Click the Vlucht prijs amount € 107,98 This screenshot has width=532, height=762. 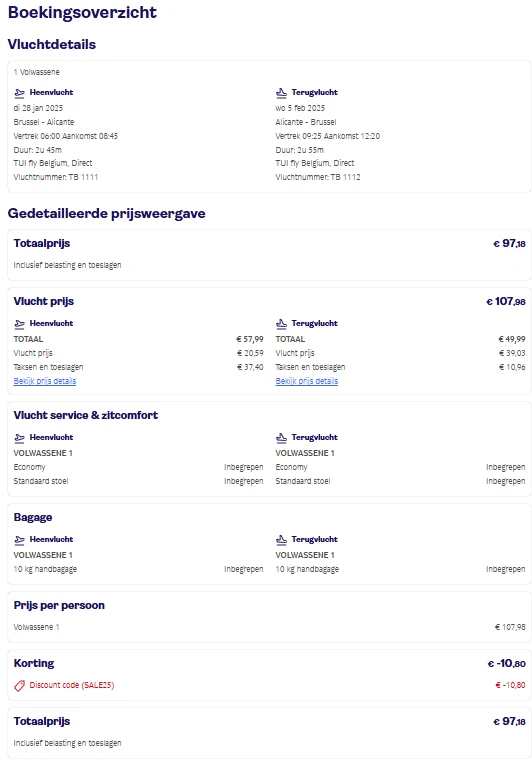point(506,301)
